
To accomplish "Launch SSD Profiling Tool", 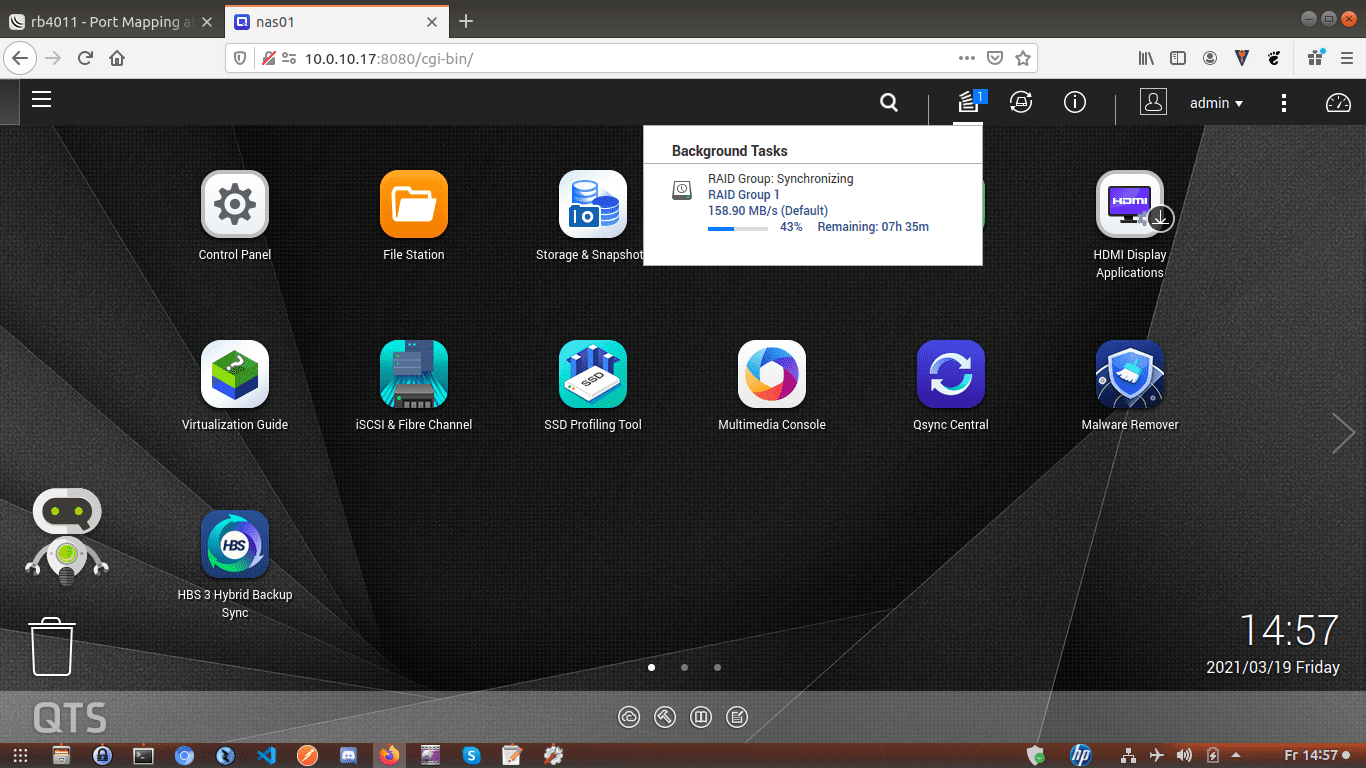I will coord(593,374).
